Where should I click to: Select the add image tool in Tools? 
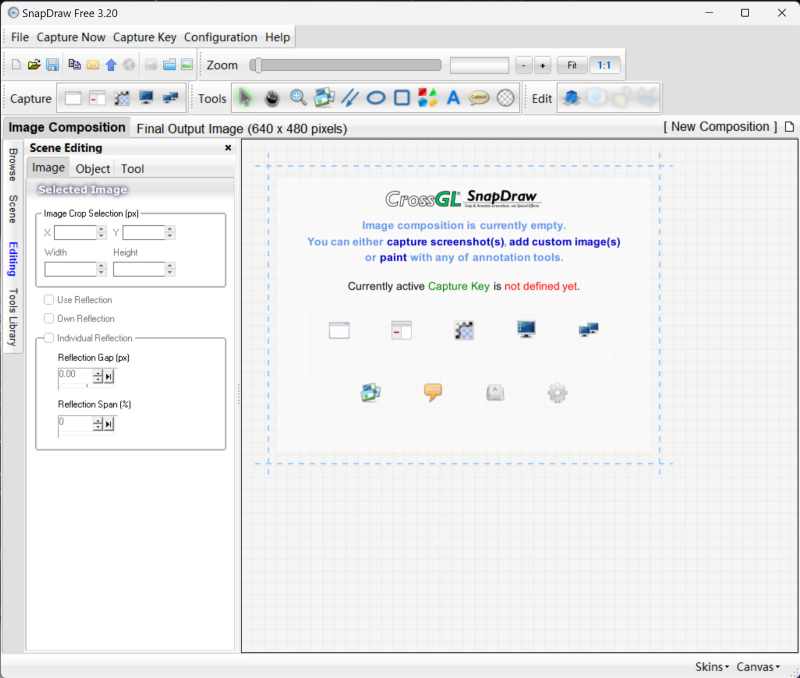click(x=324, y=97)
